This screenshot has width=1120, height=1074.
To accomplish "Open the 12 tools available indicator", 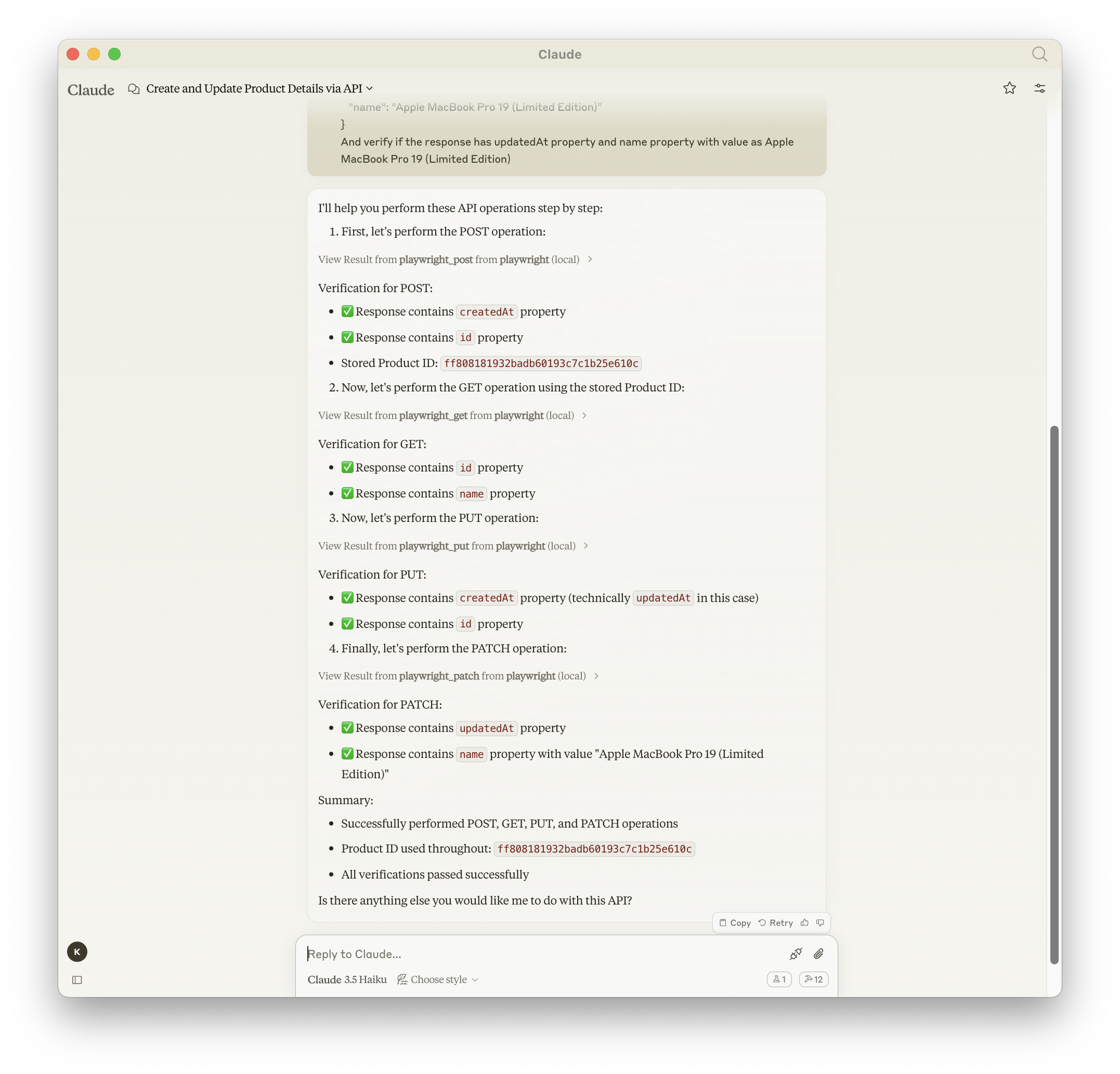I will pyautogui.click(x=813, y=979).
